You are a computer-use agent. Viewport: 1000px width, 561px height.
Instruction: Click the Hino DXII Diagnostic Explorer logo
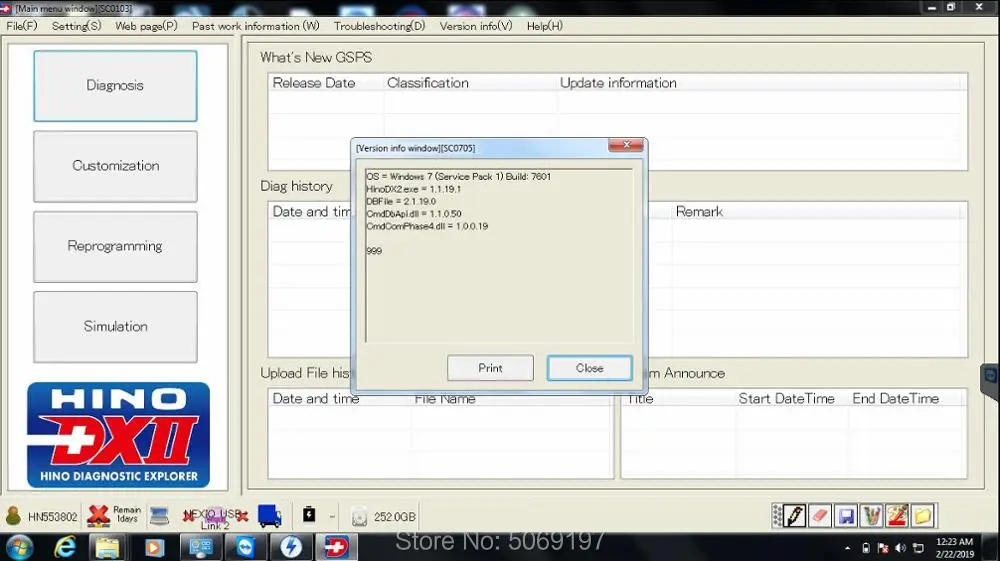click(118, 435)
